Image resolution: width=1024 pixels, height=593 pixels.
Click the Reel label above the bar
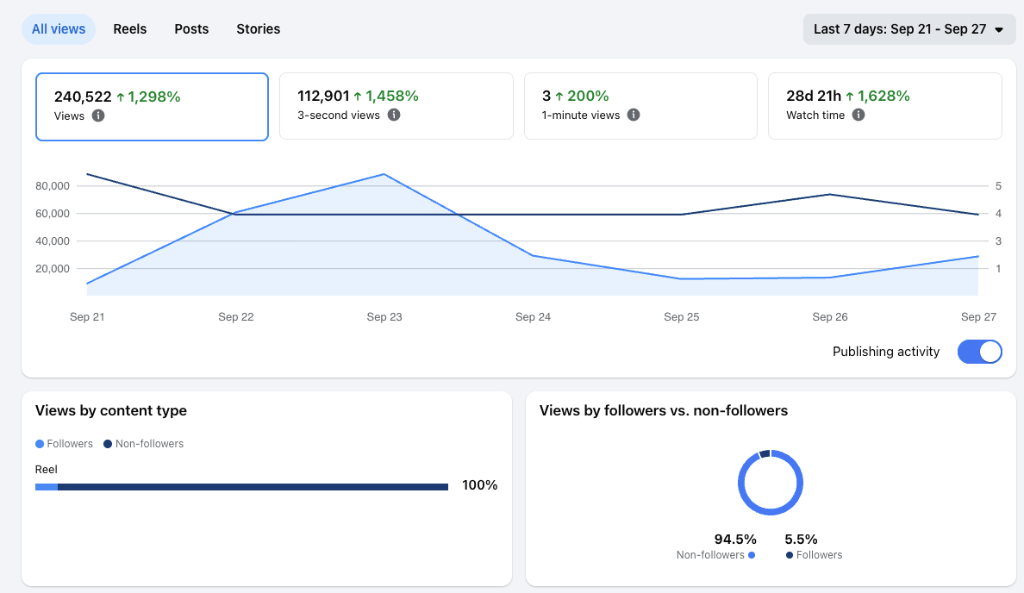tap(46, 470)
